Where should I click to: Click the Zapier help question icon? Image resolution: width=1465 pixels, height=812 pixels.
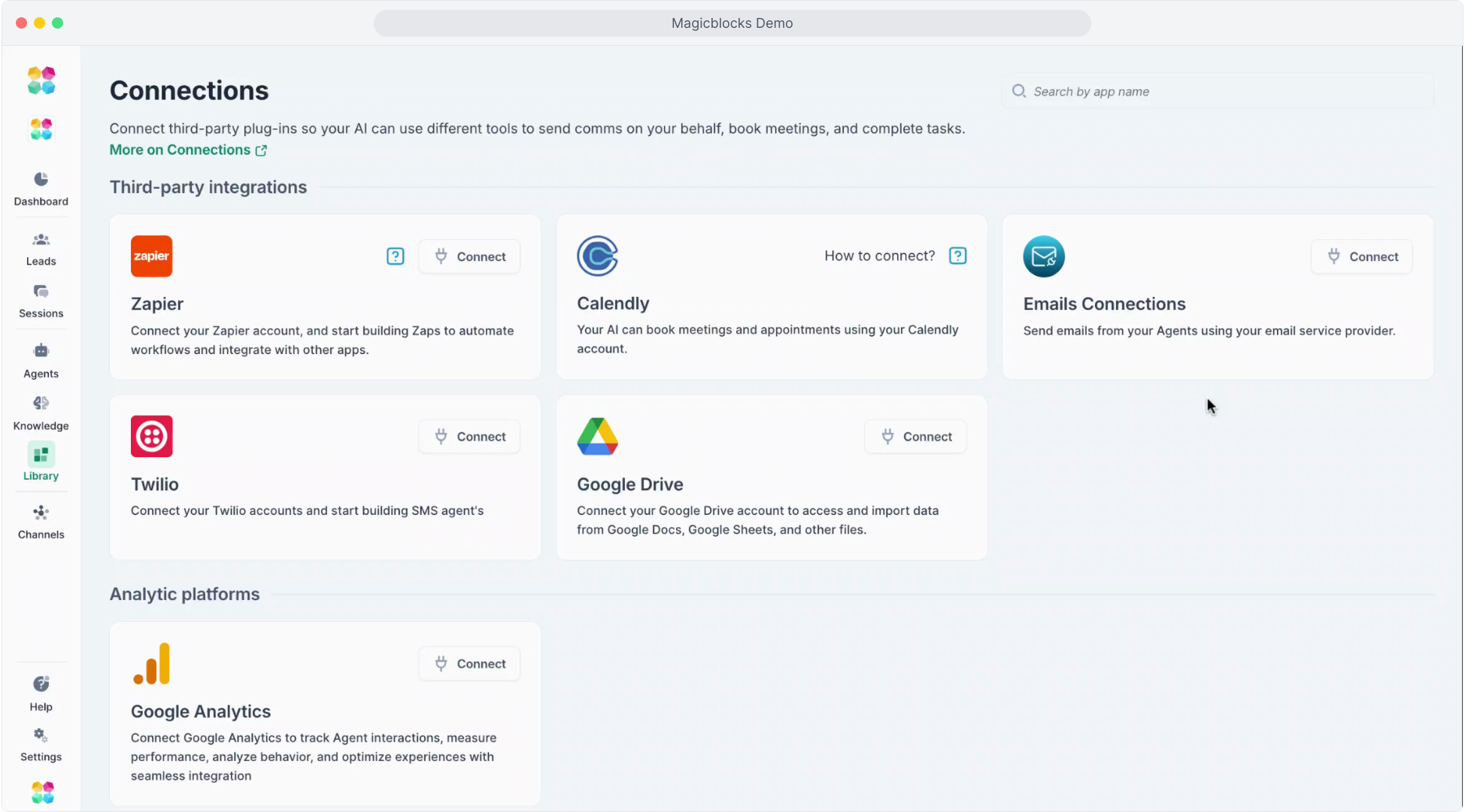[x=395, y=256]
